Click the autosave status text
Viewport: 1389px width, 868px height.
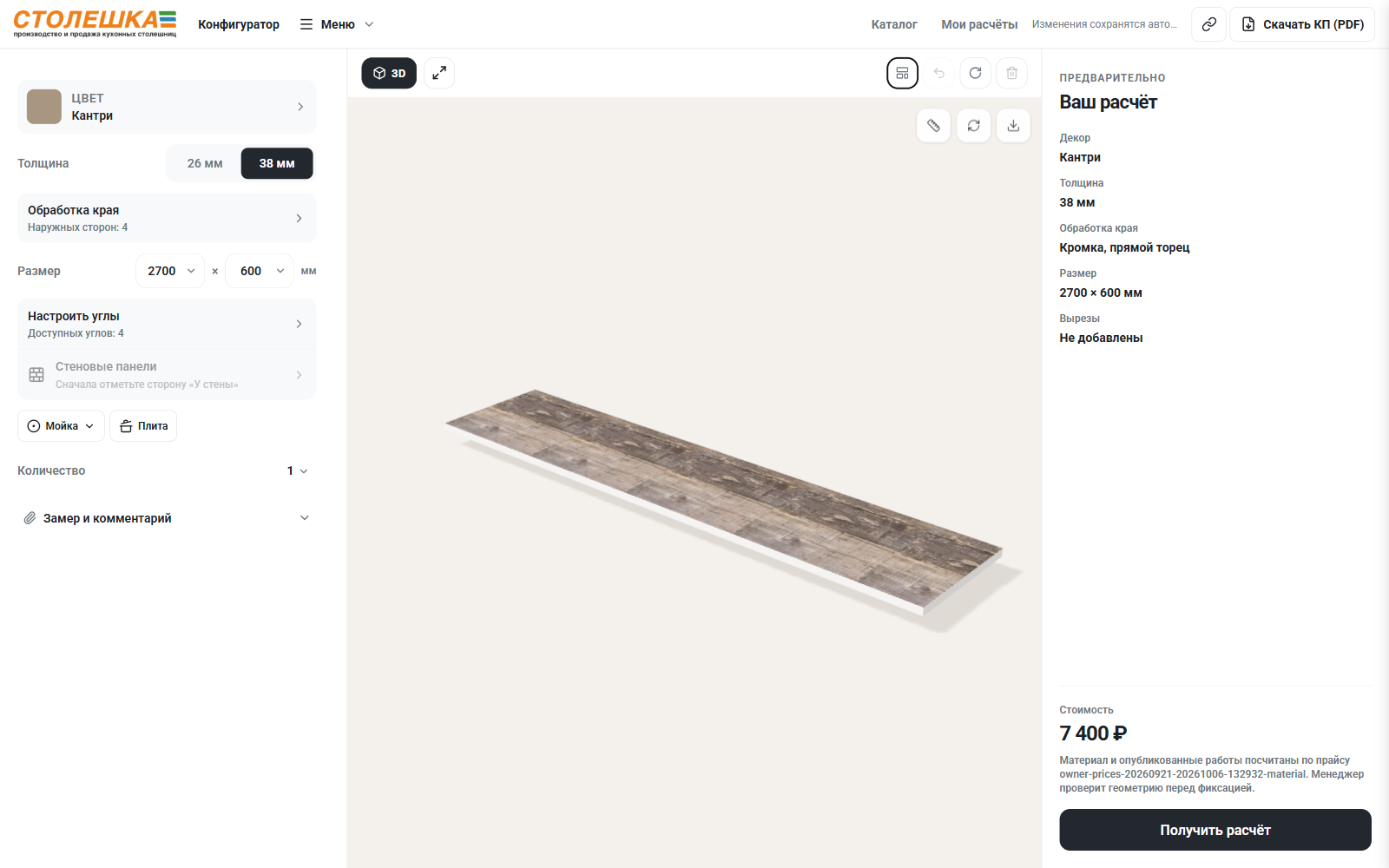(x=1104, y=24)
